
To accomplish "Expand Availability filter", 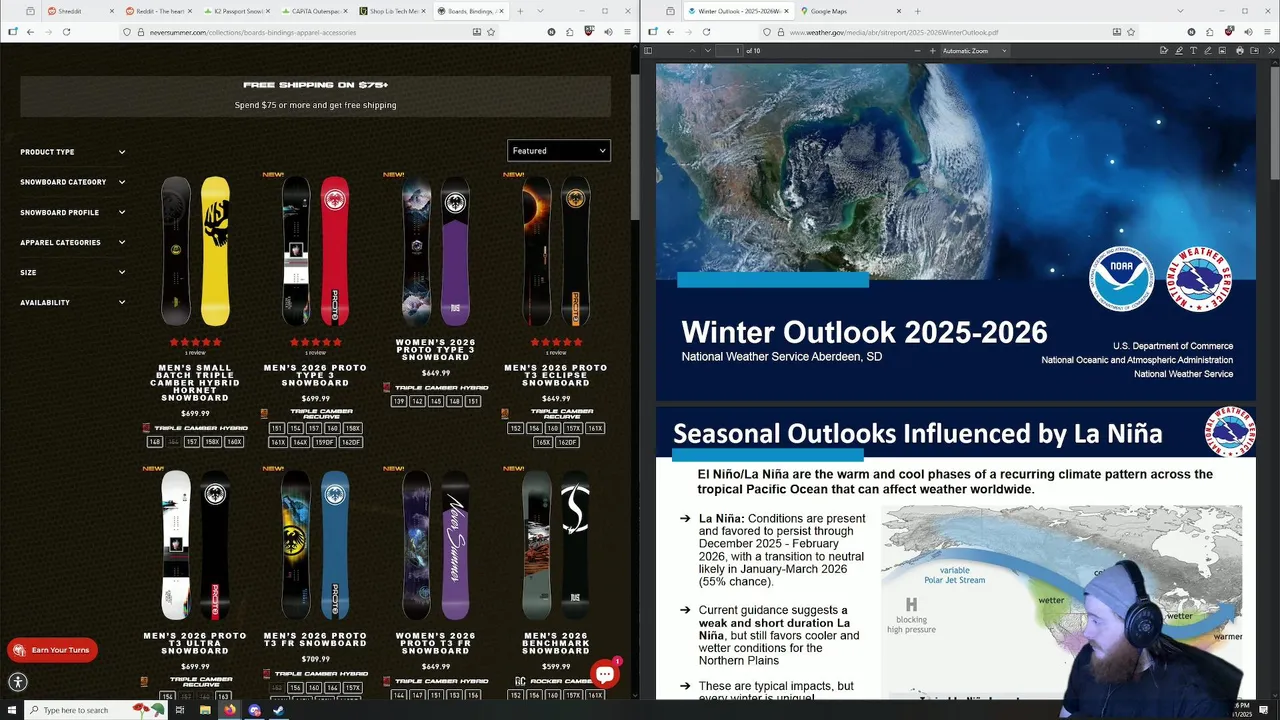I will click(x=73, y=302).
